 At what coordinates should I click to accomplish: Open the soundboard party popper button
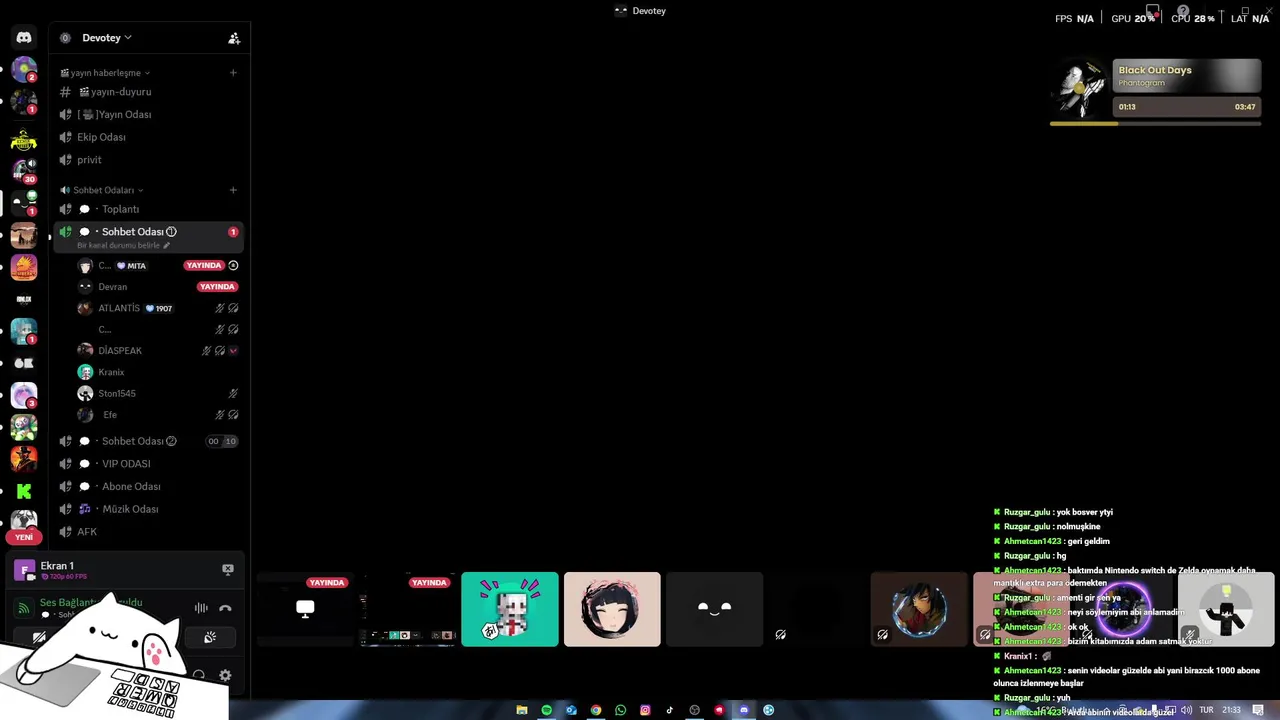coord(210,637)
